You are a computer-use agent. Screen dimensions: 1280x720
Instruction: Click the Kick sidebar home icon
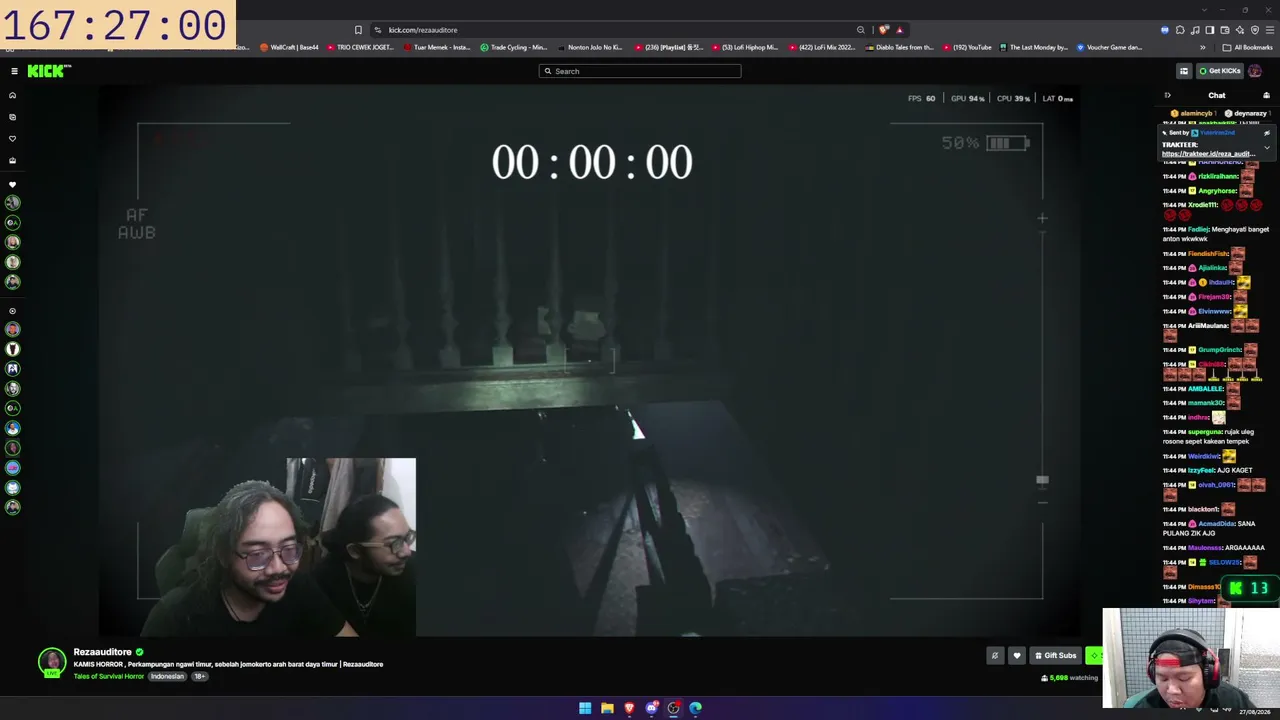(x=13, y=96)
